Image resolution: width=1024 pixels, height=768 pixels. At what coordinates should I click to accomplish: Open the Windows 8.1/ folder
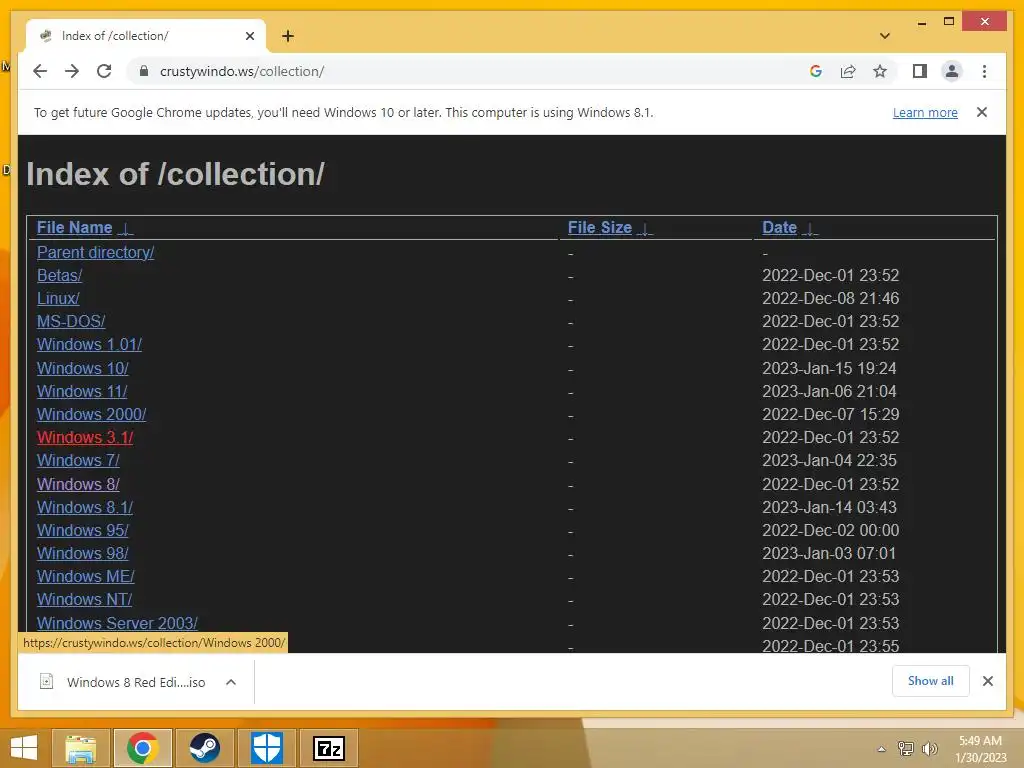85,507
